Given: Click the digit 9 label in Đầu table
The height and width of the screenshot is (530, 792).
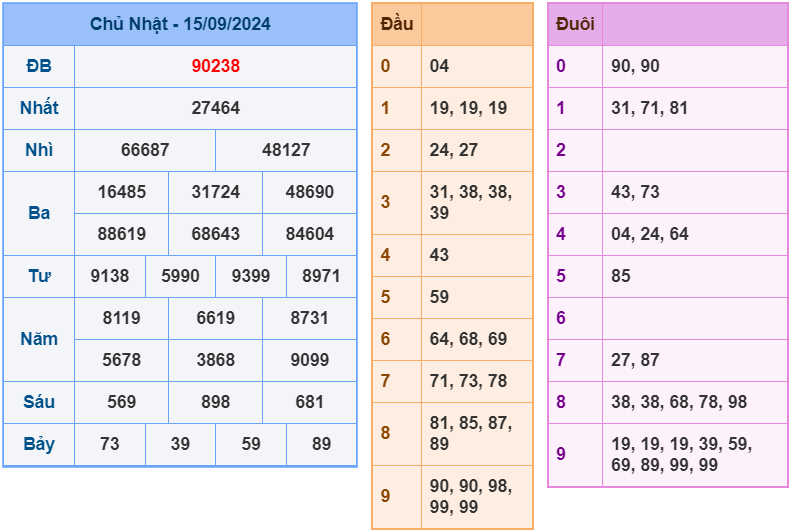Looking at the screenshot, I should coord(385,496).
